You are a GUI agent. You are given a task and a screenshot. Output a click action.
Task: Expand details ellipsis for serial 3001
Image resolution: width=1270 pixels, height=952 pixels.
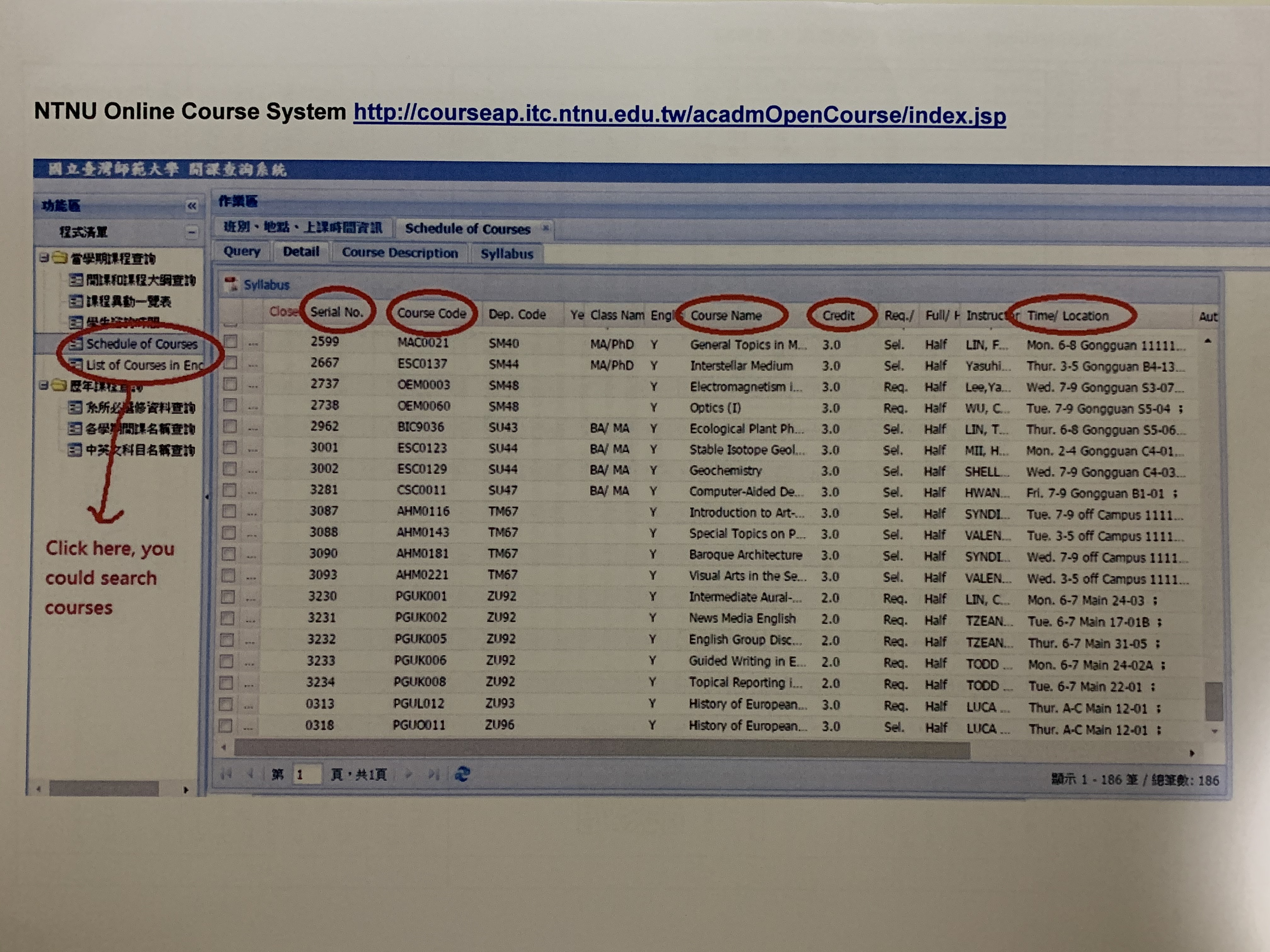pyautogui.click(x=253, y=449)
